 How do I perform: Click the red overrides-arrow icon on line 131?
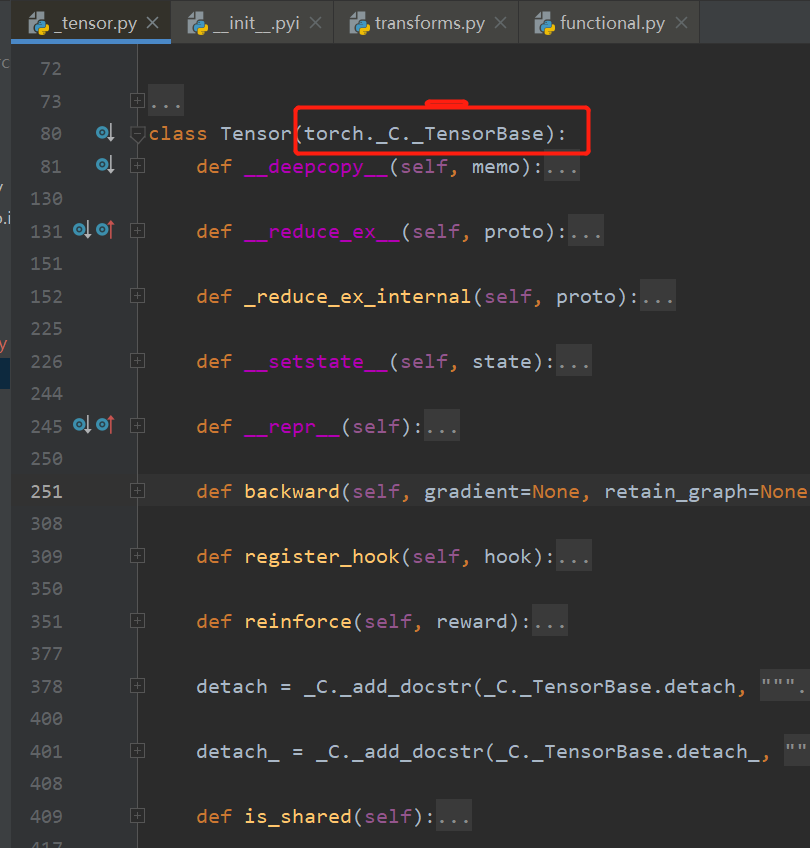pyautogui.click(x=104, y=230)
